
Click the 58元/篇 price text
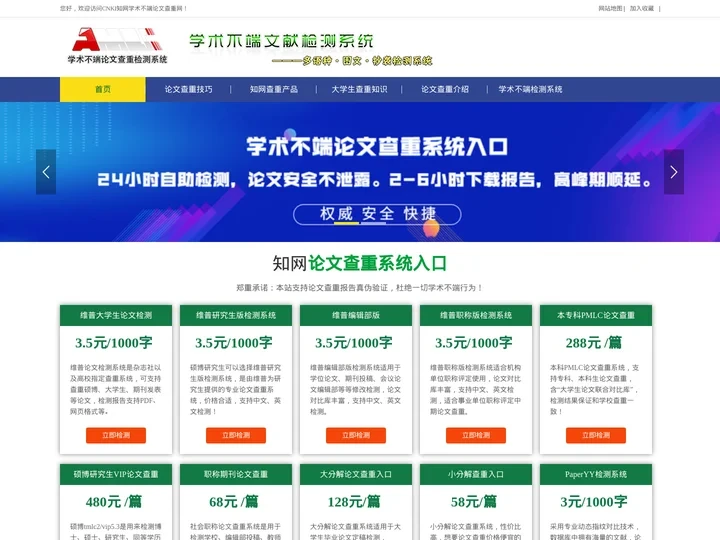tap(474, 501)
